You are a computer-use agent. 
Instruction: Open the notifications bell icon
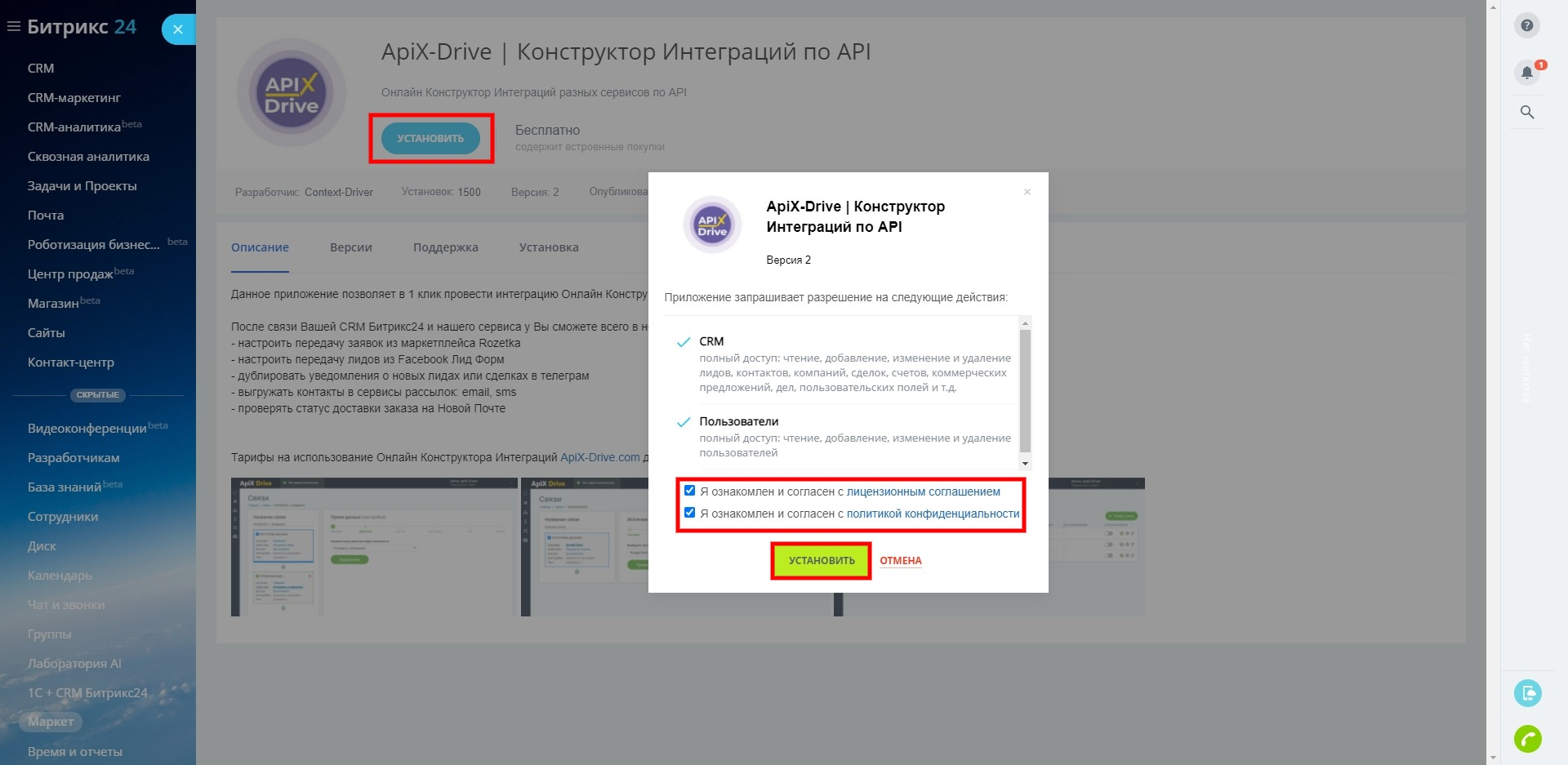pos(1526,73)
